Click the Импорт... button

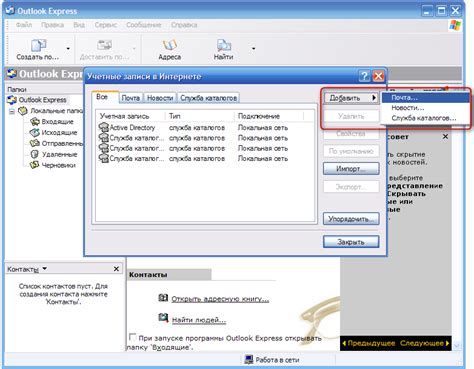351,169
